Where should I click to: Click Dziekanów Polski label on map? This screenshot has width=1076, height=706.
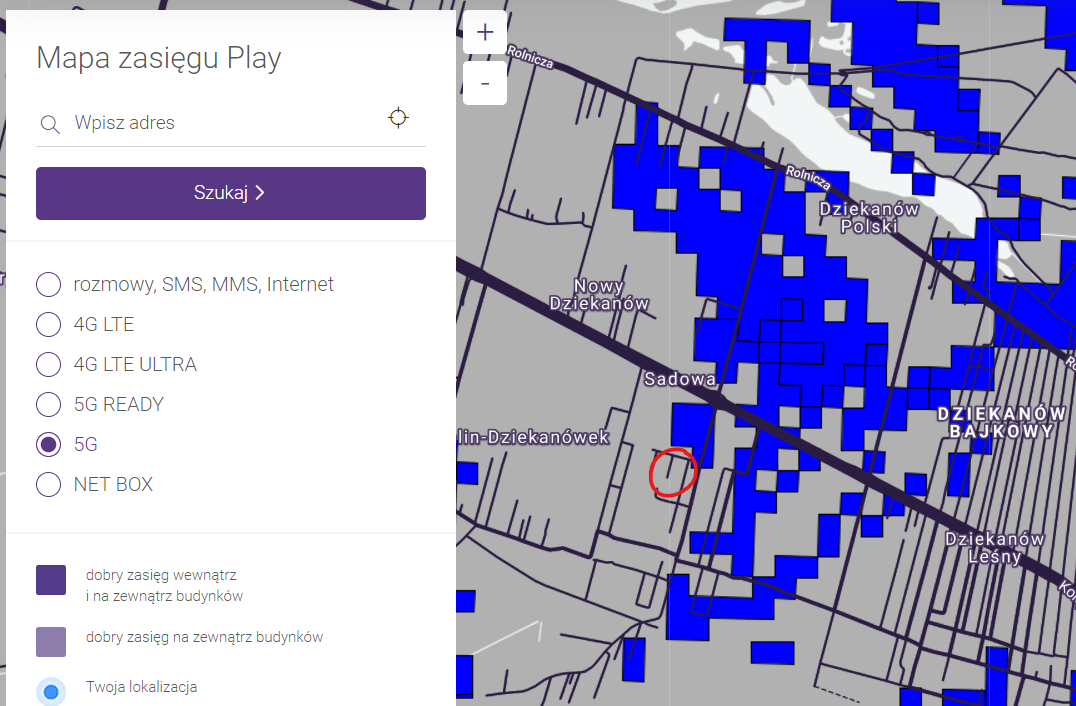869,217
